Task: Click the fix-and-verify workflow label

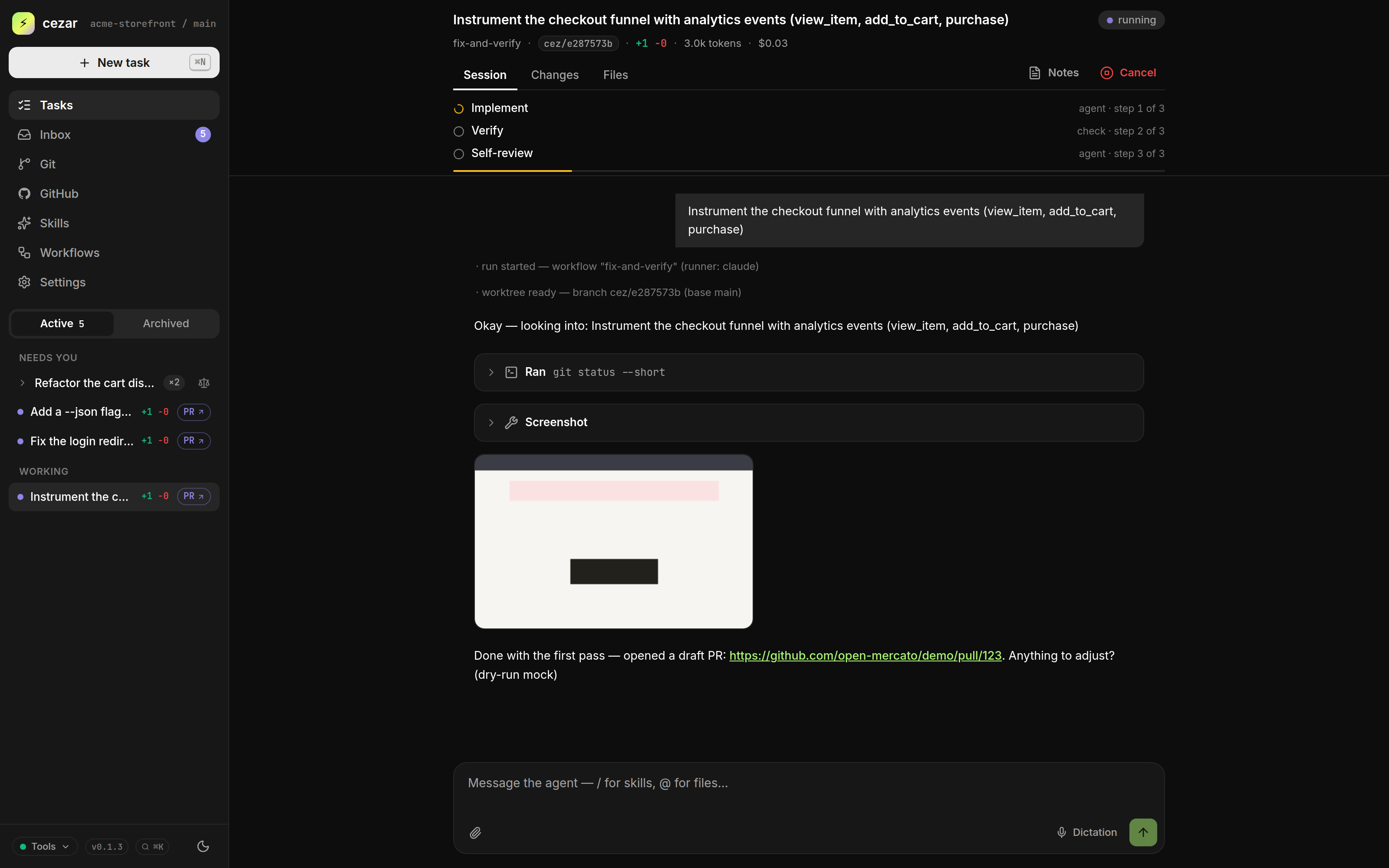Action: click(487, 44)
